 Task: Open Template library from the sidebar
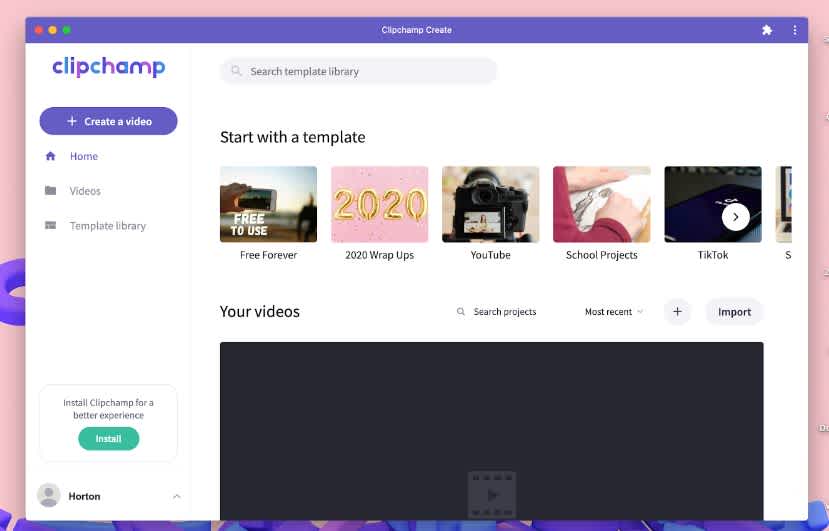pyautogui.click(x=108, y=226)
